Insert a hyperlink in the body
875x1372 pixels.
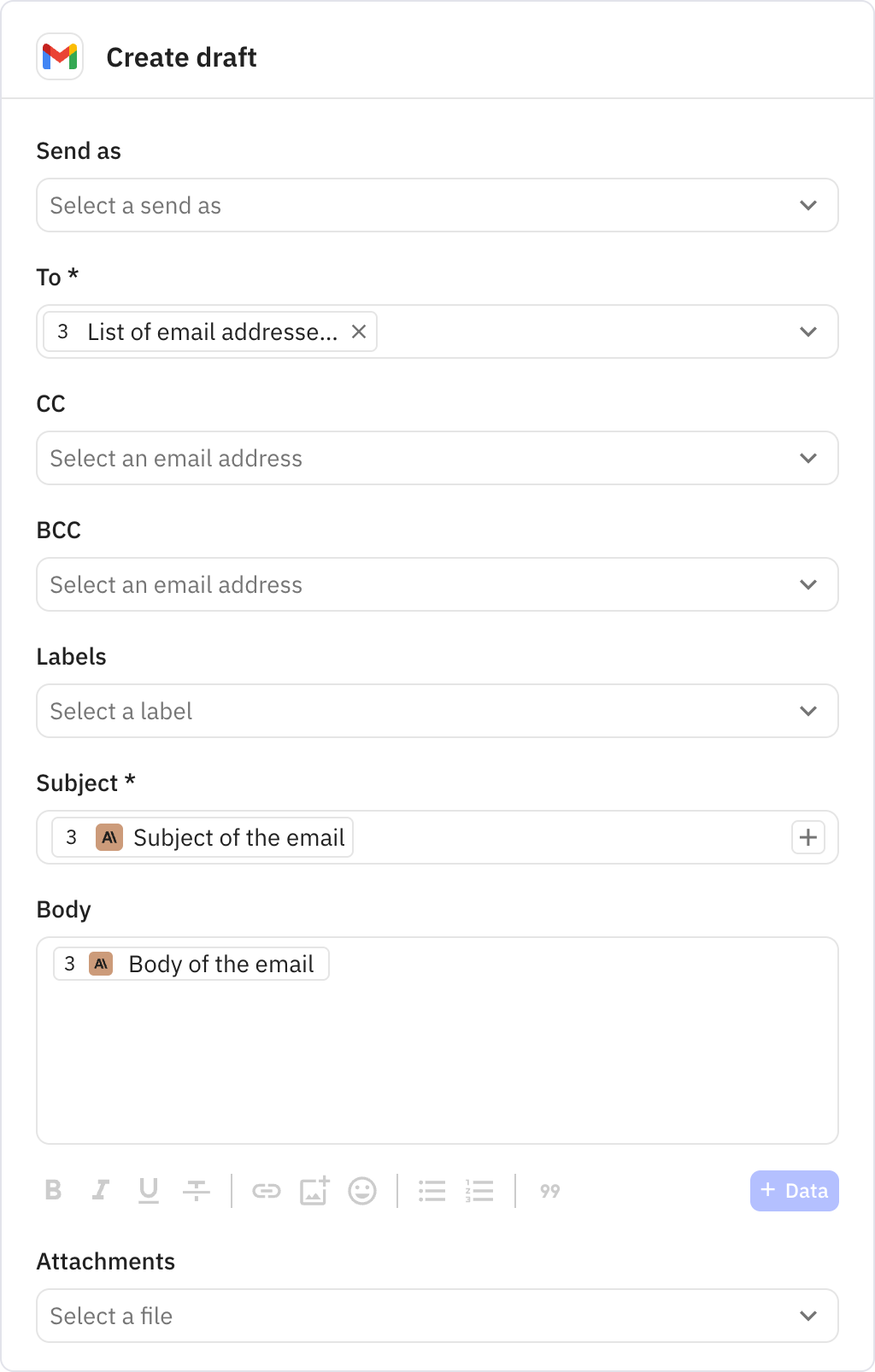point(267,1190)
